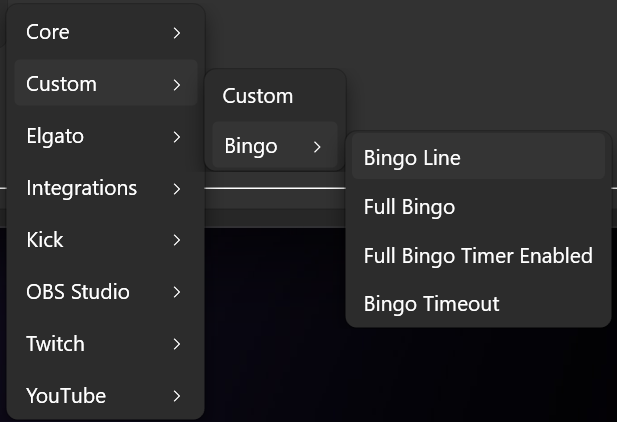Open the Core menu category
Viewport: 617px width, 422px height.
(x=48, y=32)
